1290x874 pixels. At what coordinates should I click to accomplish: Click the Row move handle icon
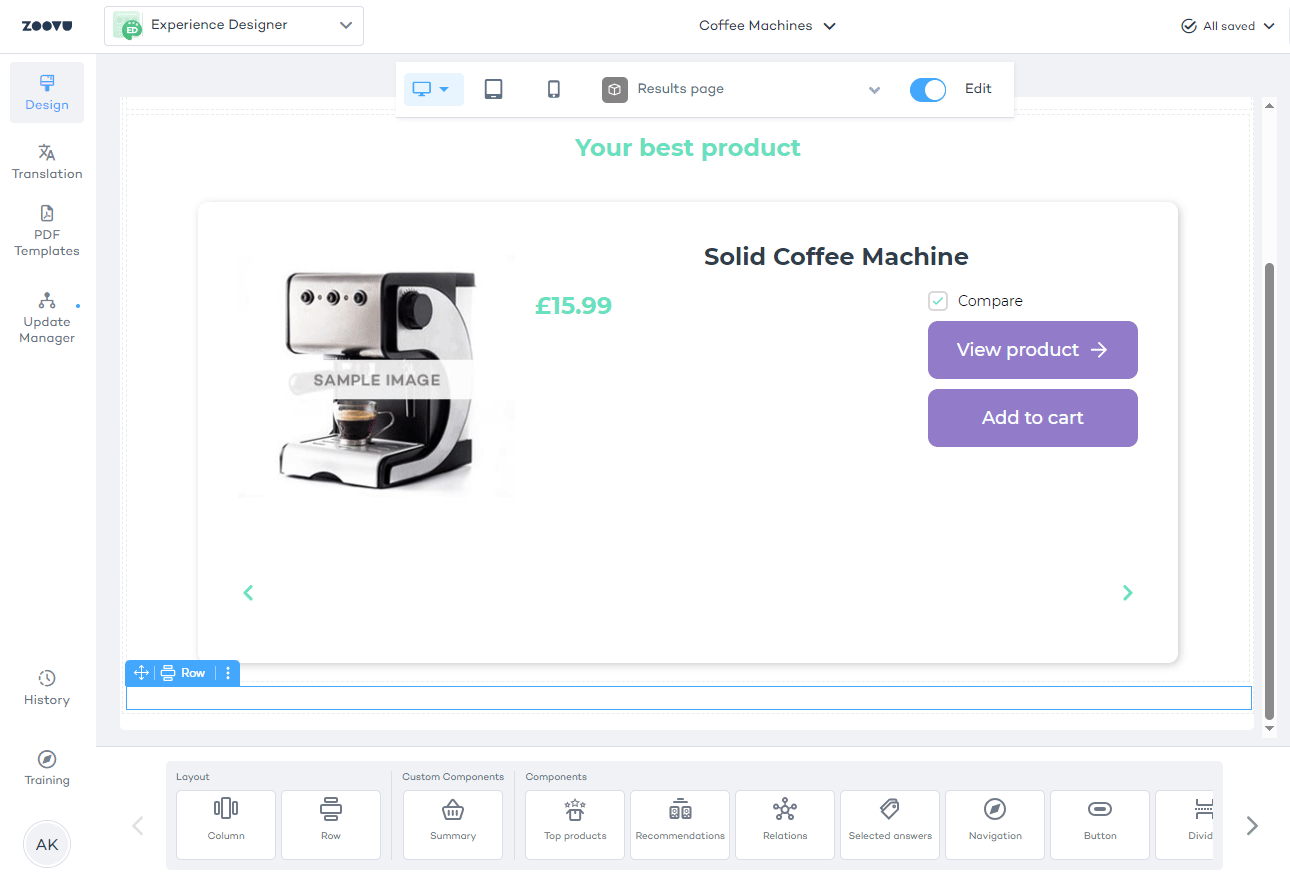141,673
